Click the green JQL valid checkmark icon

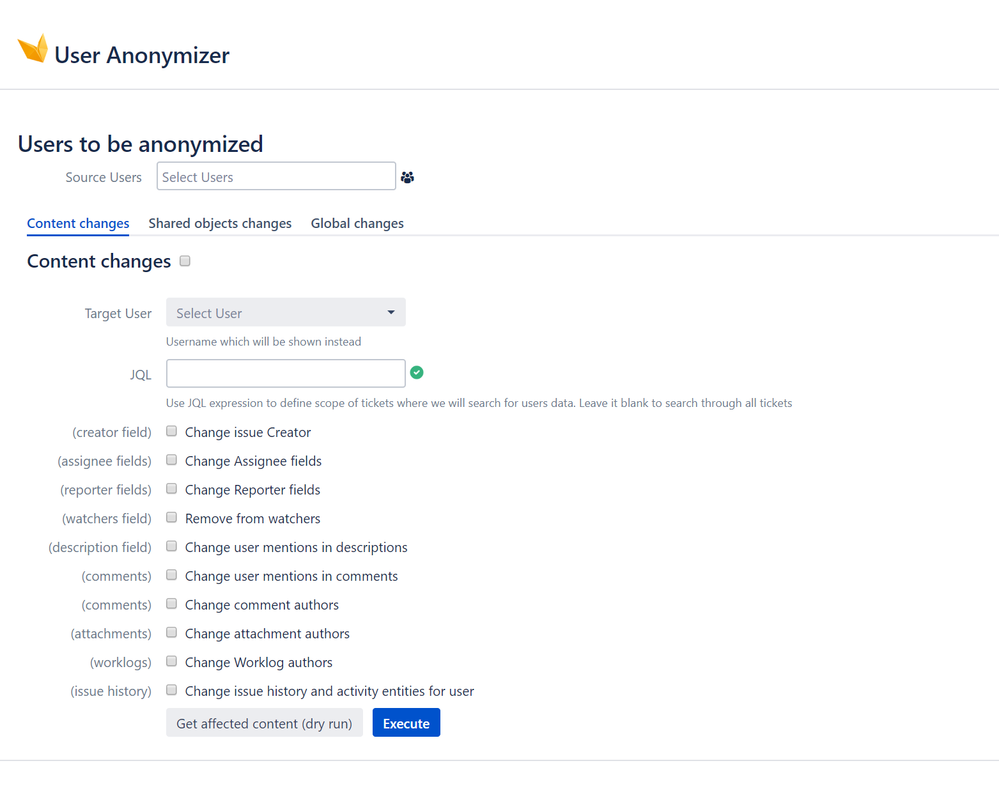point(417,372)
